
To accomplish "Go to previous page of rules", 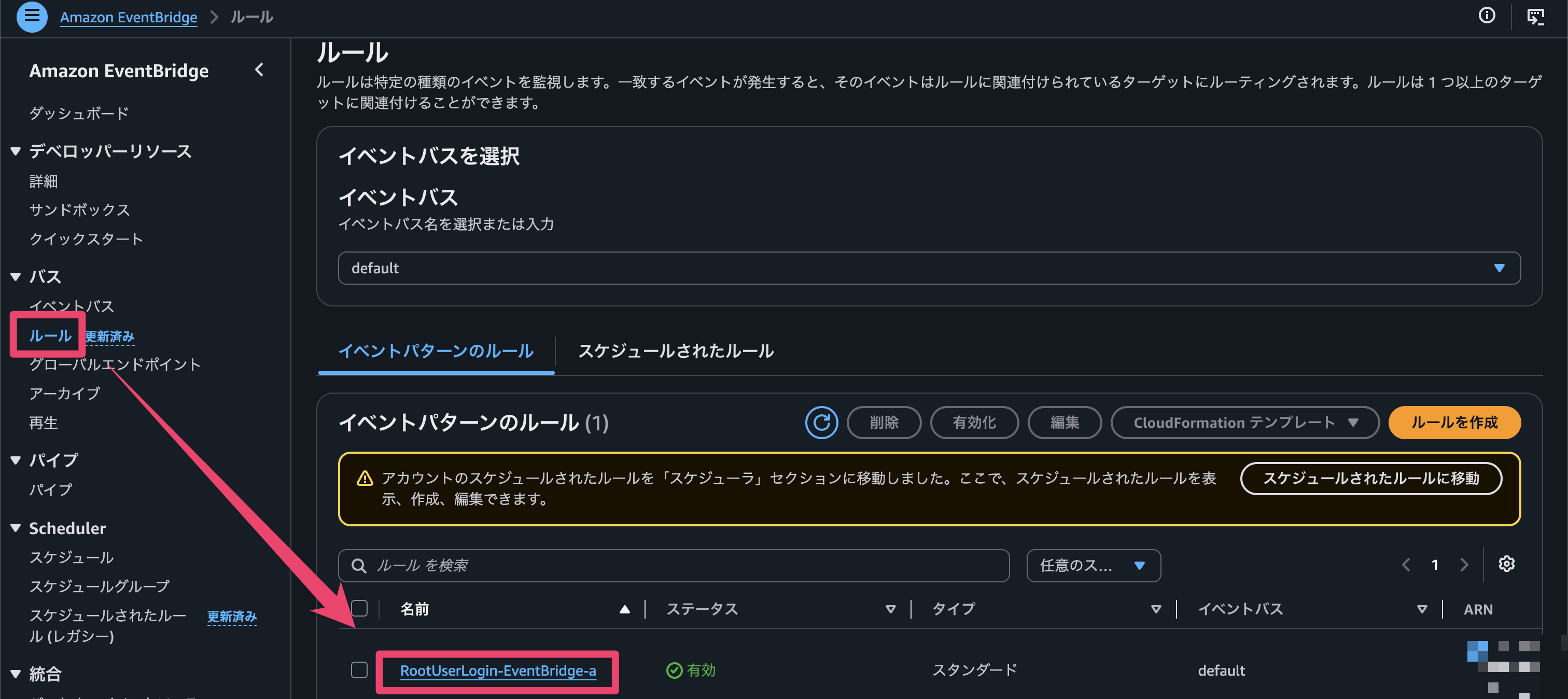I will click(1406, 565).
